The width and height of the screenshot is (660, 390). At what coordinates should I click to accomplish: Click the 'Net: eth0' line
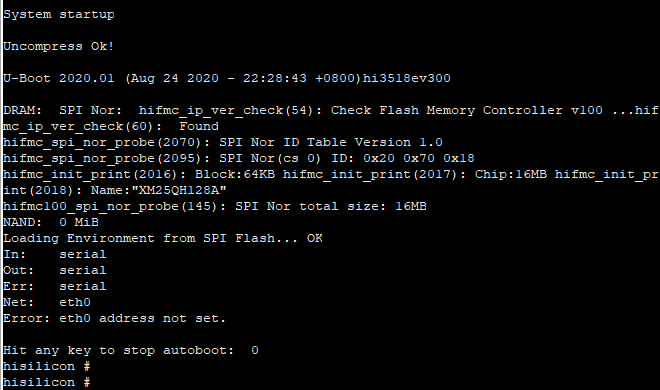click(47, 302)
